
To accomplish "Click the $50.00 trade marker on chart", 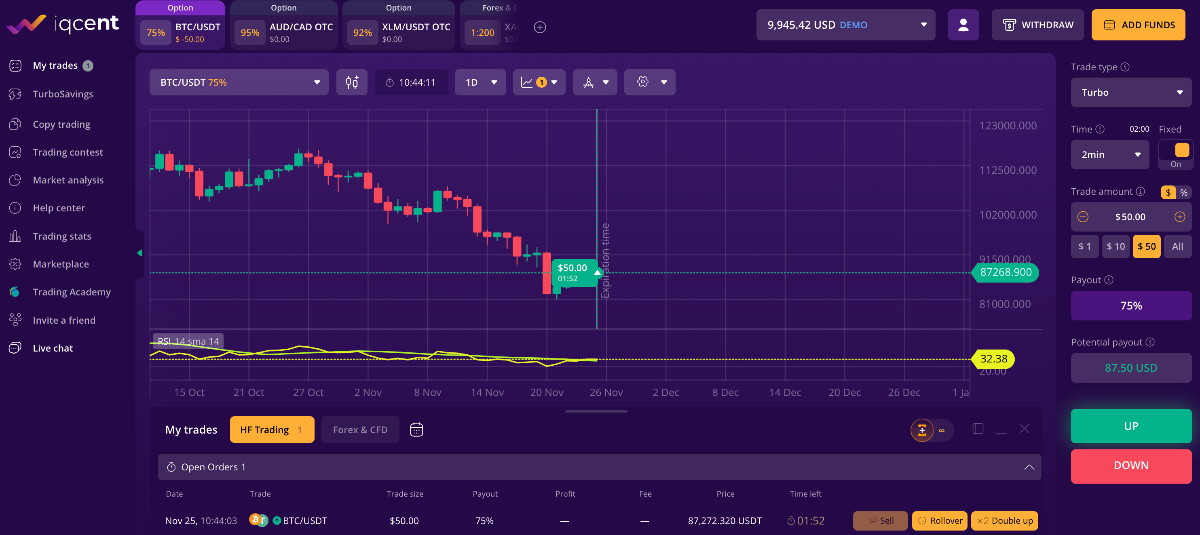I will pos(577,272).
